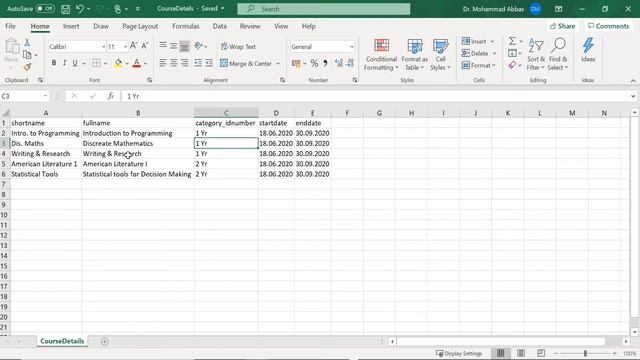Screen dimensions: 640x360
Task: Open Cell Styles gallery
Action: (x=440, y=55)
